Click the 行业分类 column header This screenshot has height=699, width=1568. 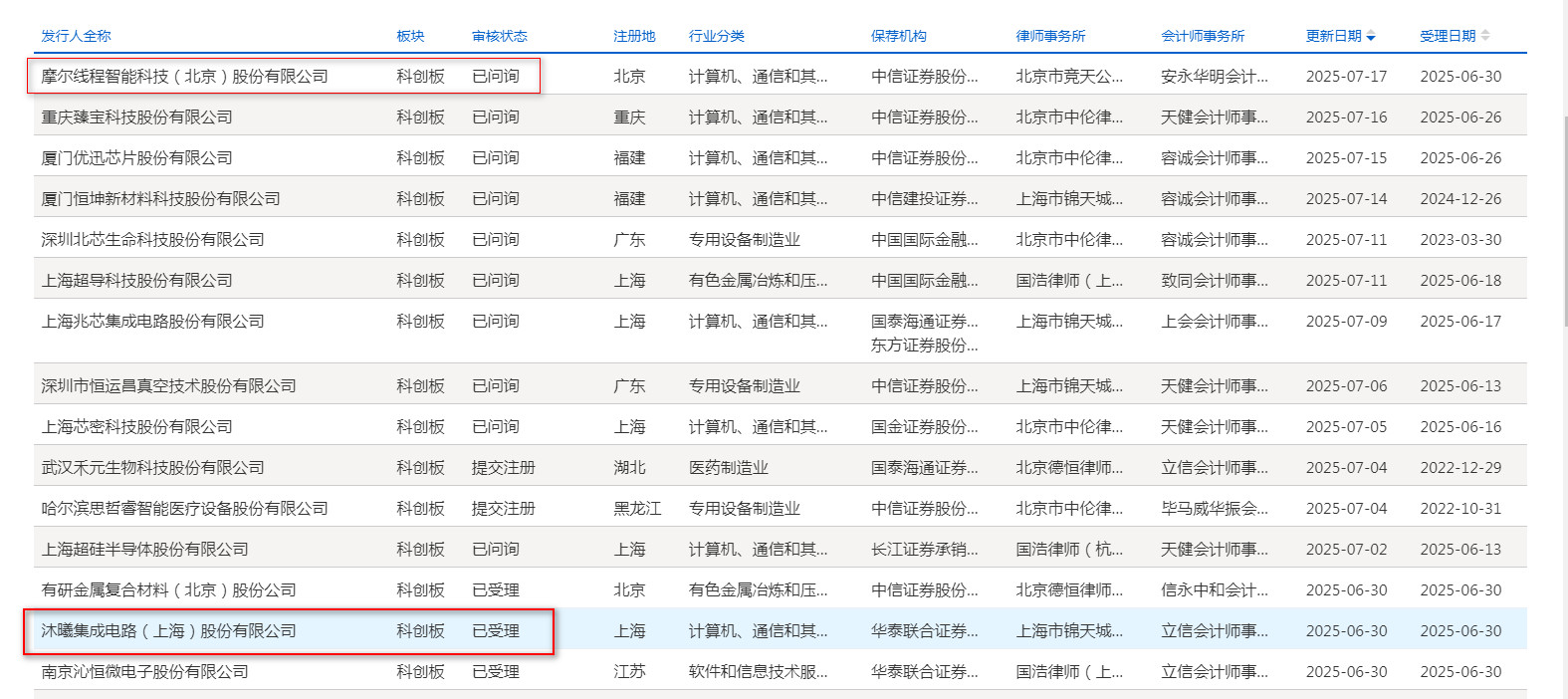tap(717, 36)
